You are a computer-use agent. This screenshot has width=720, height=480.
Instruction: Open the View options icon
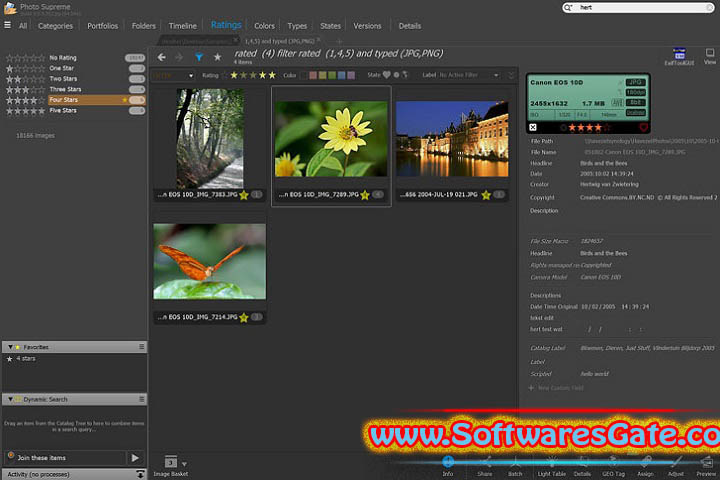(x=709, y=56)
